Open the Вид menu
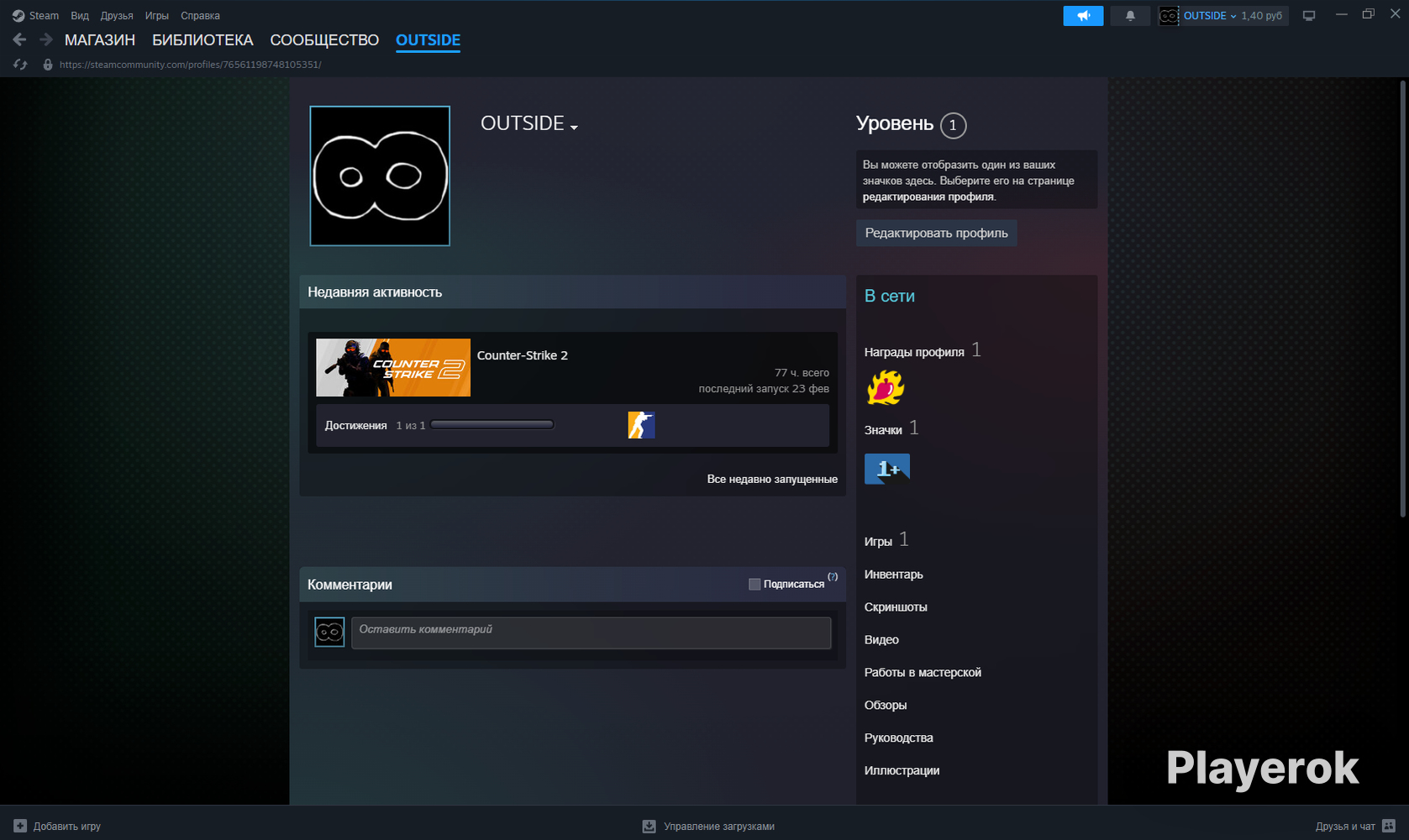Screen dimensions: 1409x840 click(x=80, y=16)
